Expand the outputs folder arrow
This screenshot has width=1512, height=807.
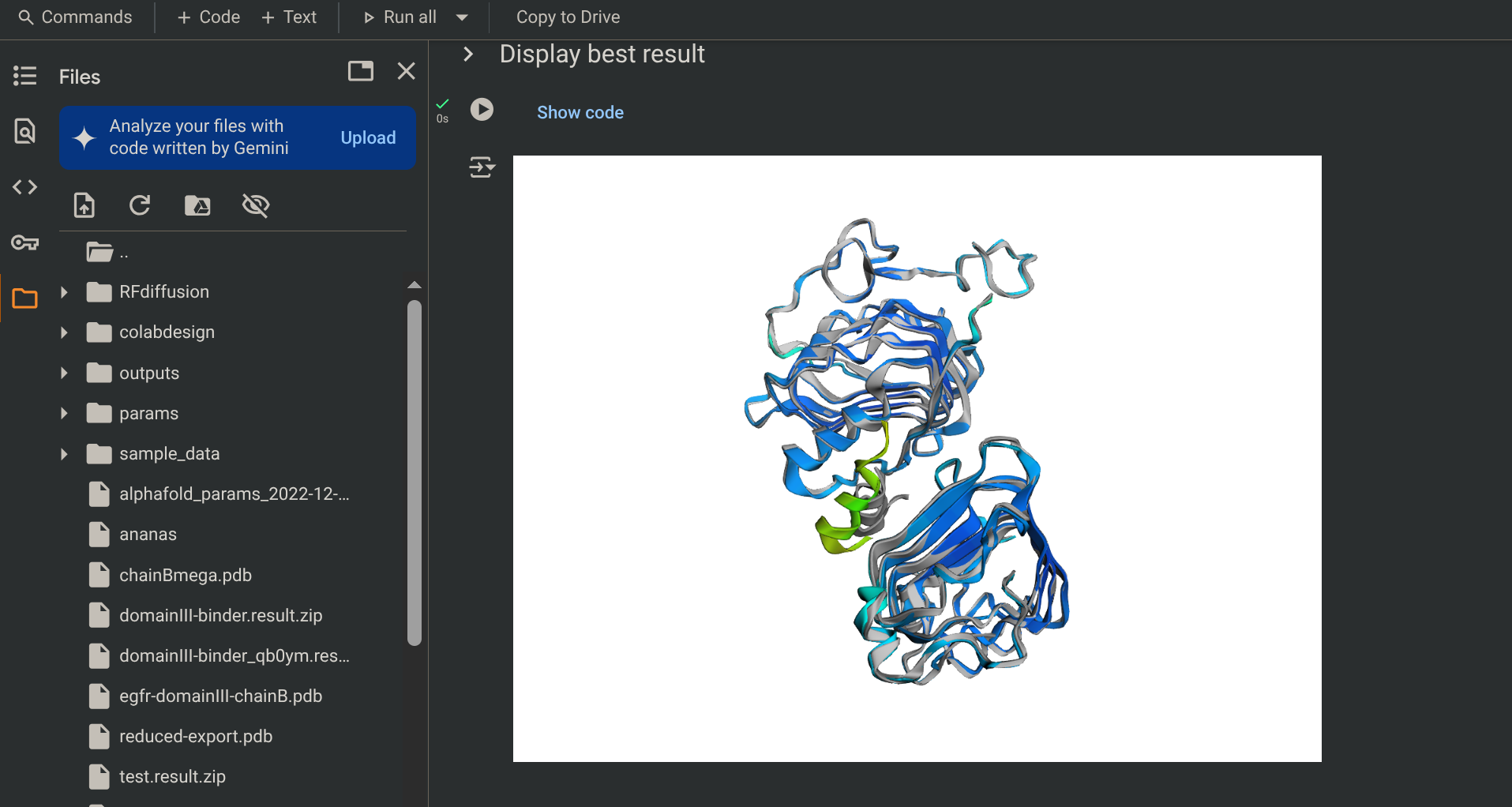coord(64,373)
